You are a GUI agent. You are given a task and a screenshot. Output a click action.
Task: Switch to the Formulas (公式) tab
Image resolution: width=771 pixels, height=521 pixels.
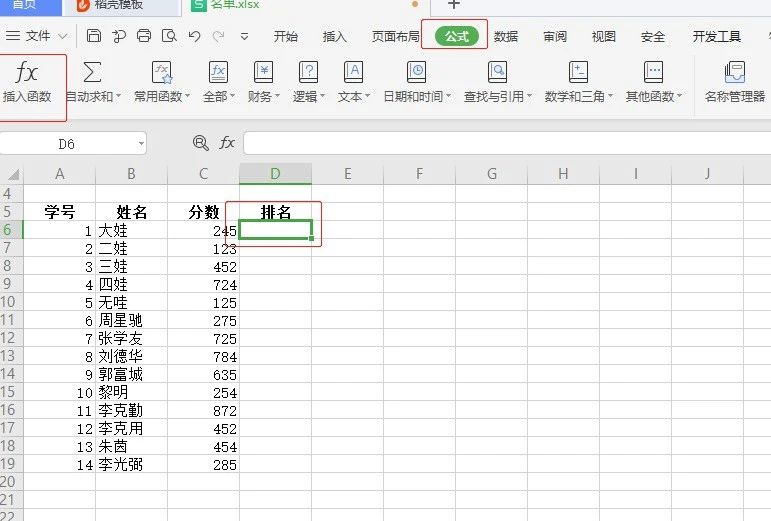[457, 36]
